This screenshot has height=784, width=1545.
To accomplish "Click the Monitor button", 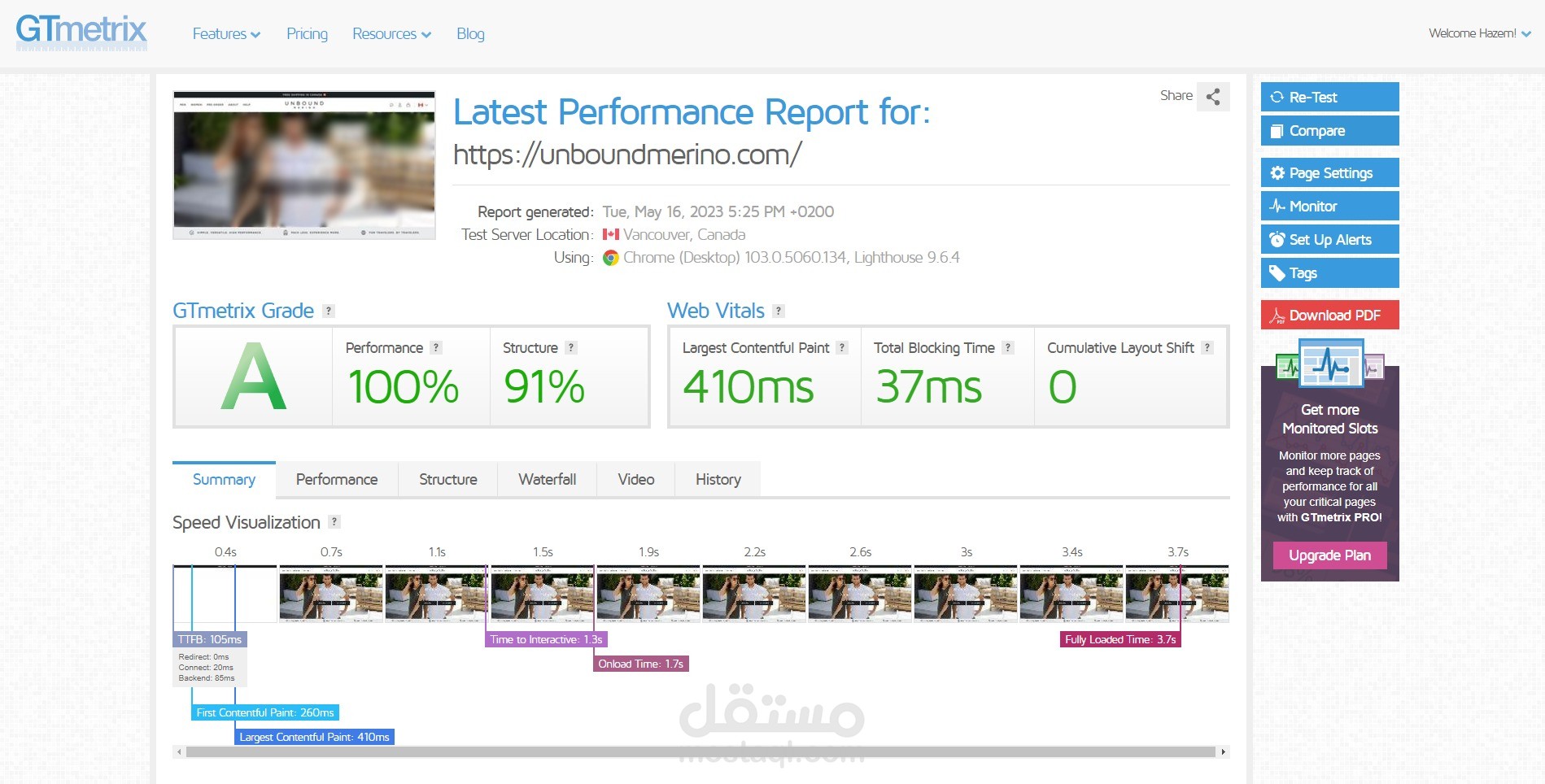I will 1330,206.
